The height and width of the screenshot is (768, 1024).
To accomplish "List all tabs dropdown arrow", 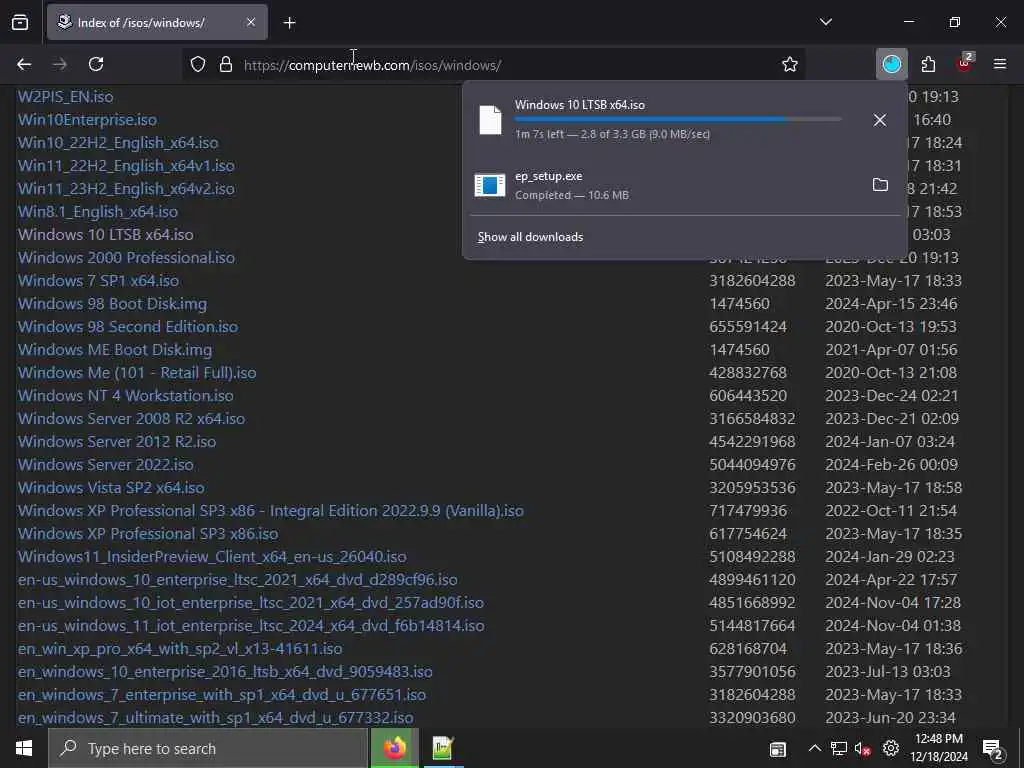I will click(825, 22).
